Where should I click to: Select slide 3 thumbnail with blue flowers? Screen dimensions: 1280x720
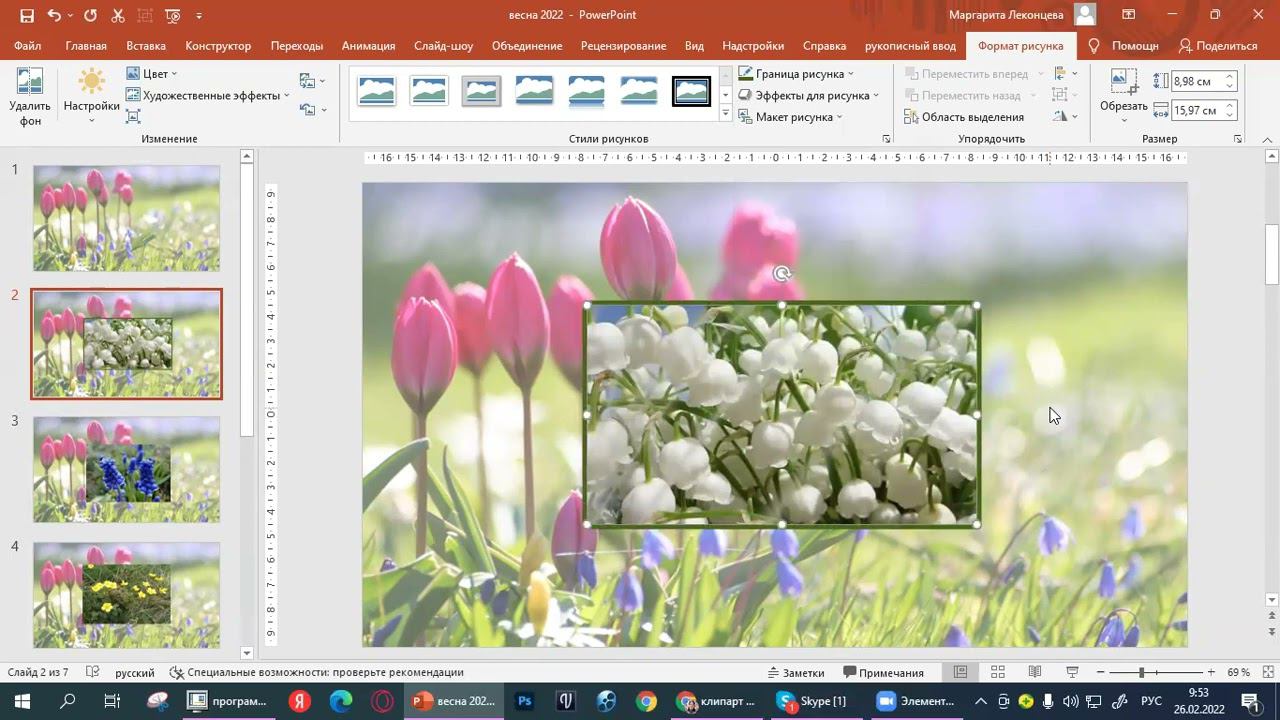pos(126,469)
